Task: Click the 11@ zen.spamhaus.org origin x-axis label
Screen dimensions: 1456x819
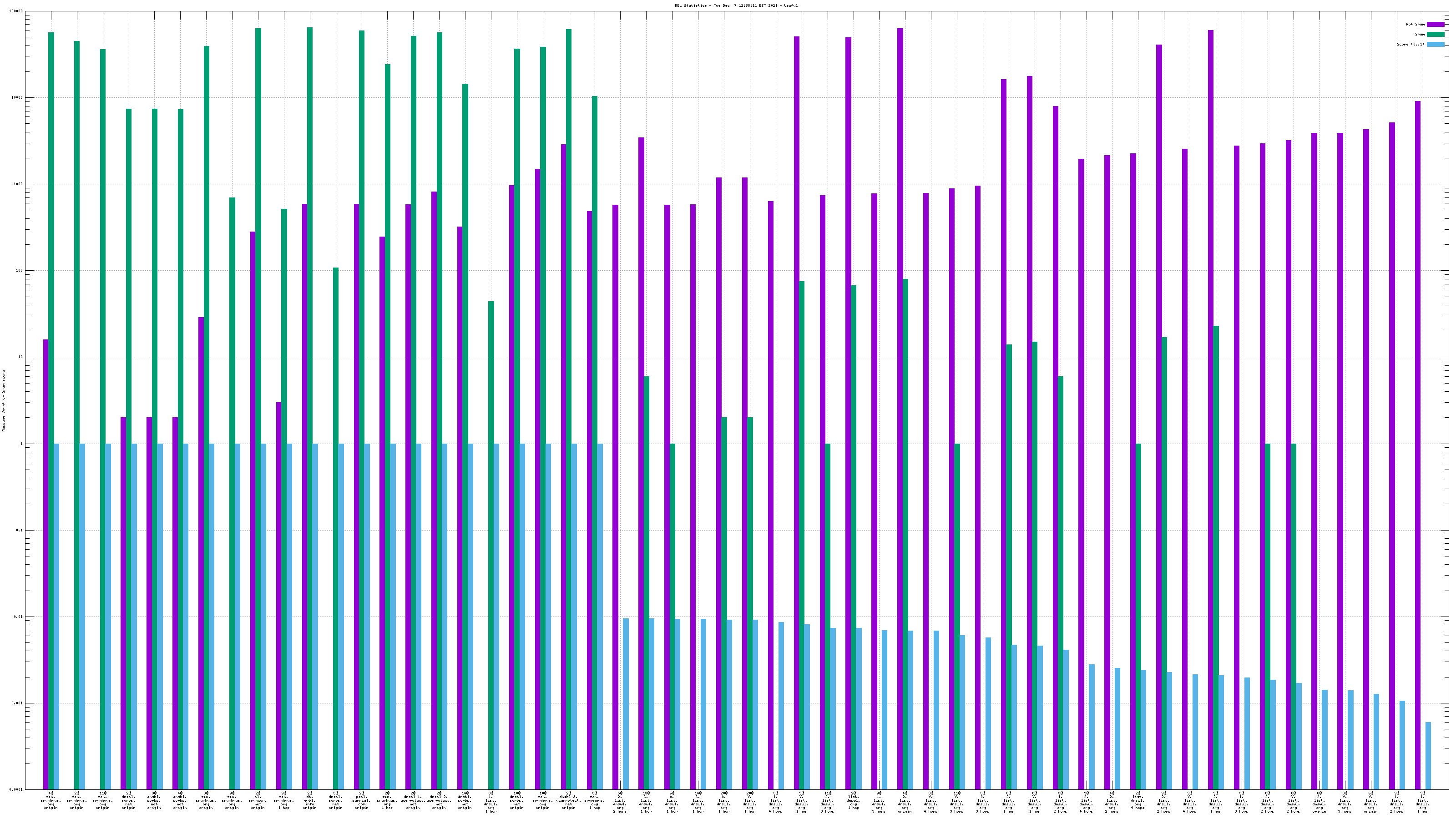Action: [102, 800]
